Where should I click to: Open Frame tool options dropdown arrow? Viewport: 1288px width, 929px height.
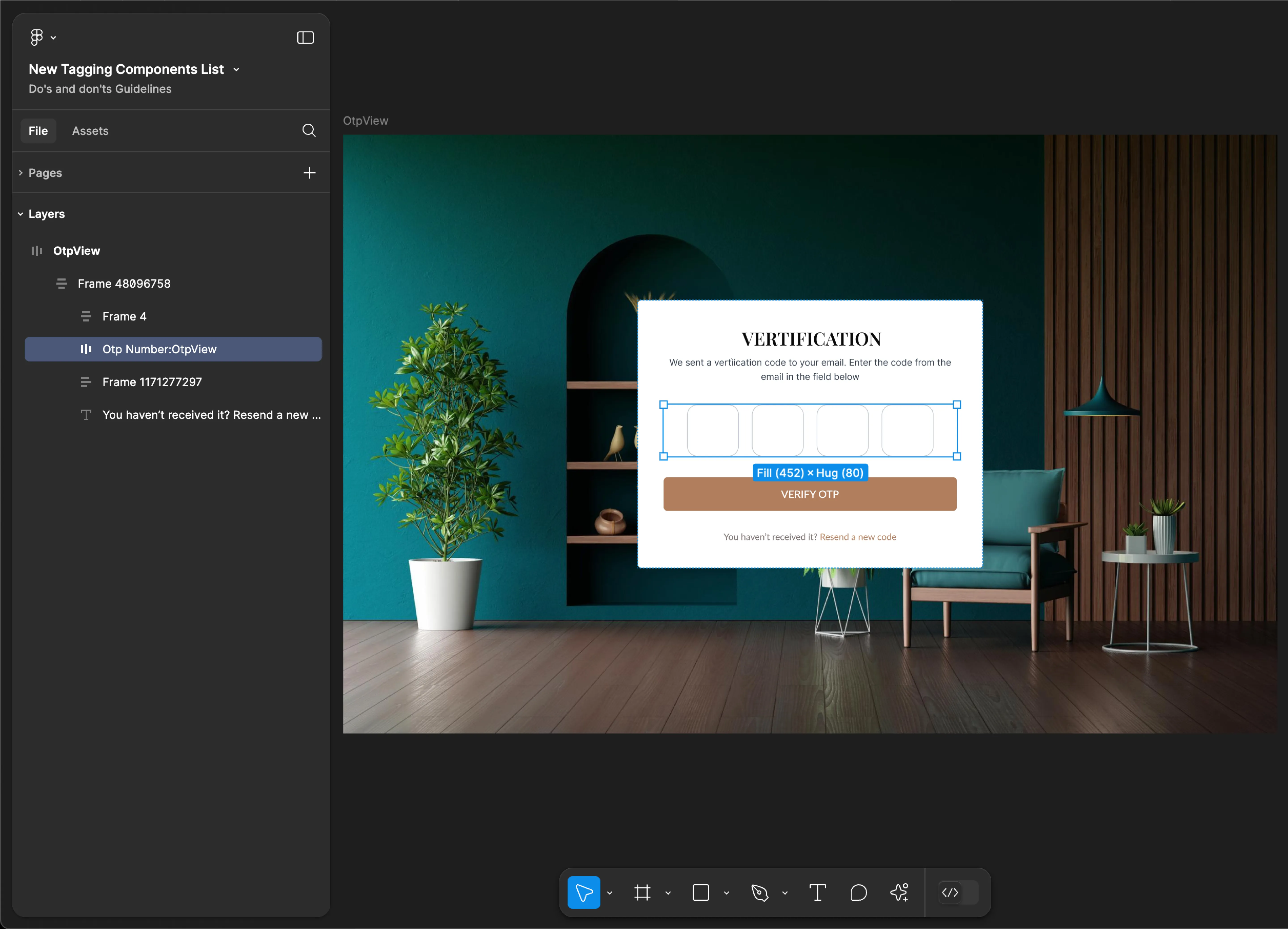coord(668,893)
